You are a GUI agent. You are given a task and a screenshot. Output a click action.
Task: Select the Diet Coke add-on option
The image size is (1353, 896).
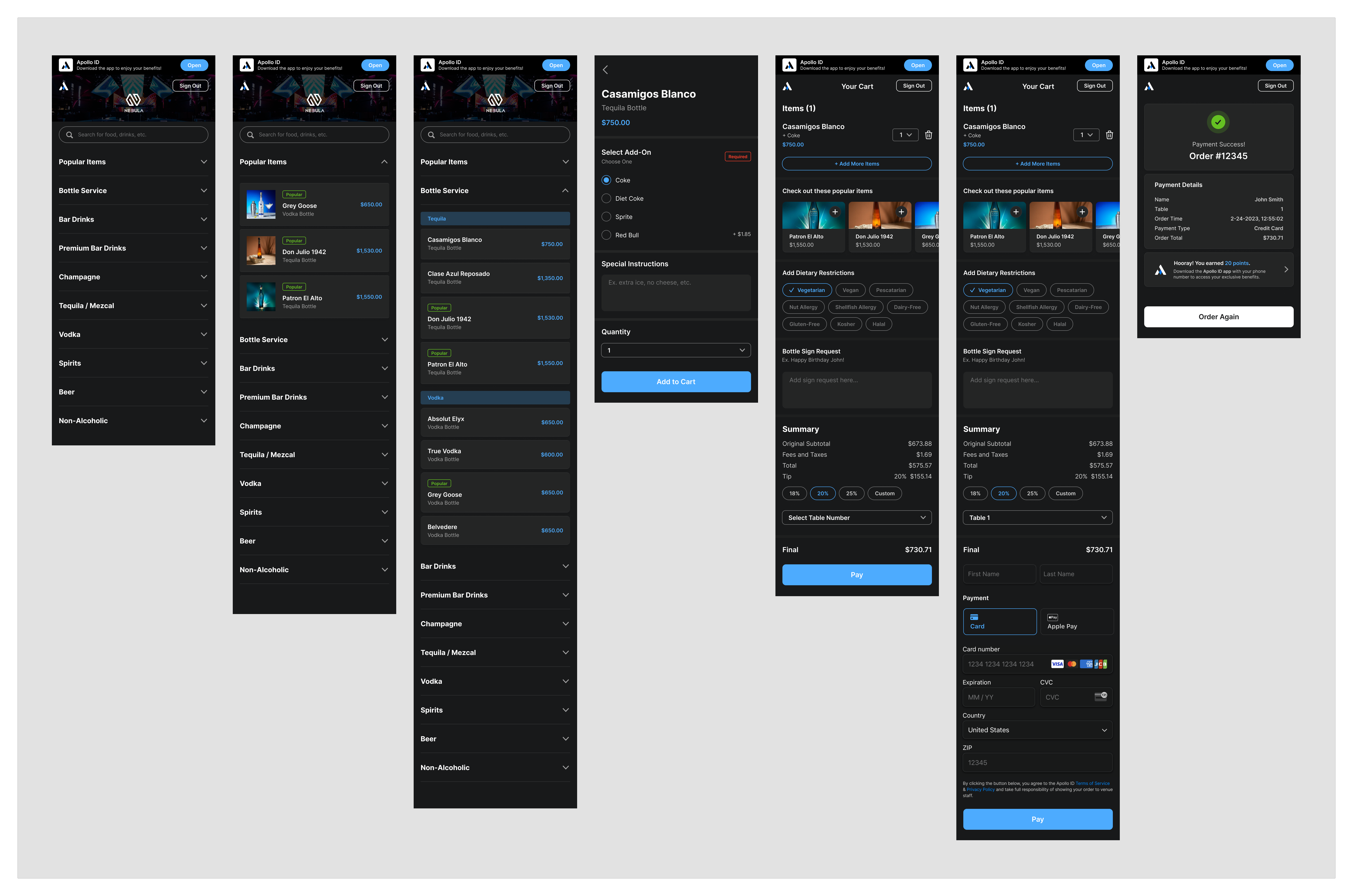point(606,198)
